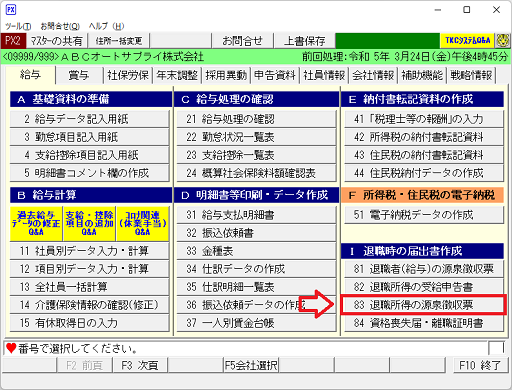Select 32 振込依頼書
This screenshot has width=512, height=390.
pos(256,233)
